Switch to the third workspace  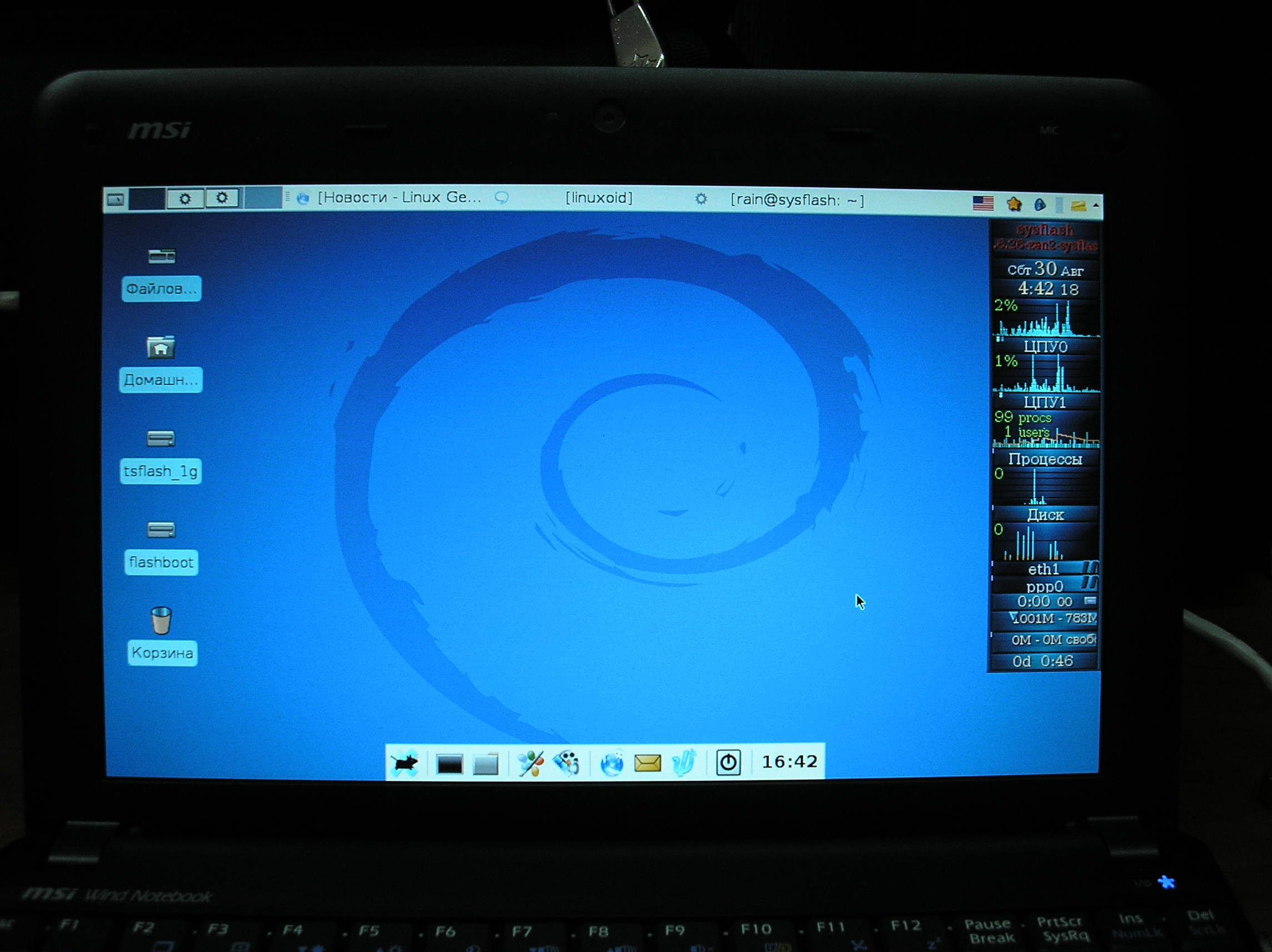(x=223, y=199)
